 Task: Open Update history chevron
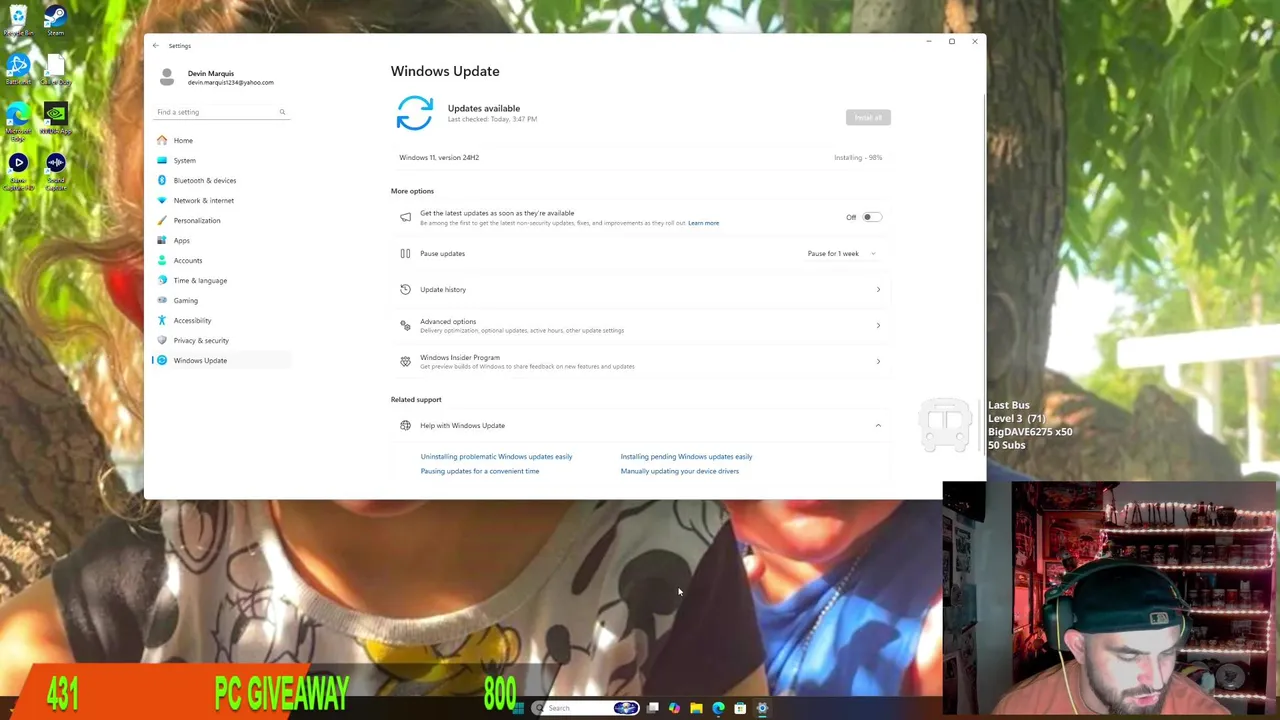(x=878, y=290)
